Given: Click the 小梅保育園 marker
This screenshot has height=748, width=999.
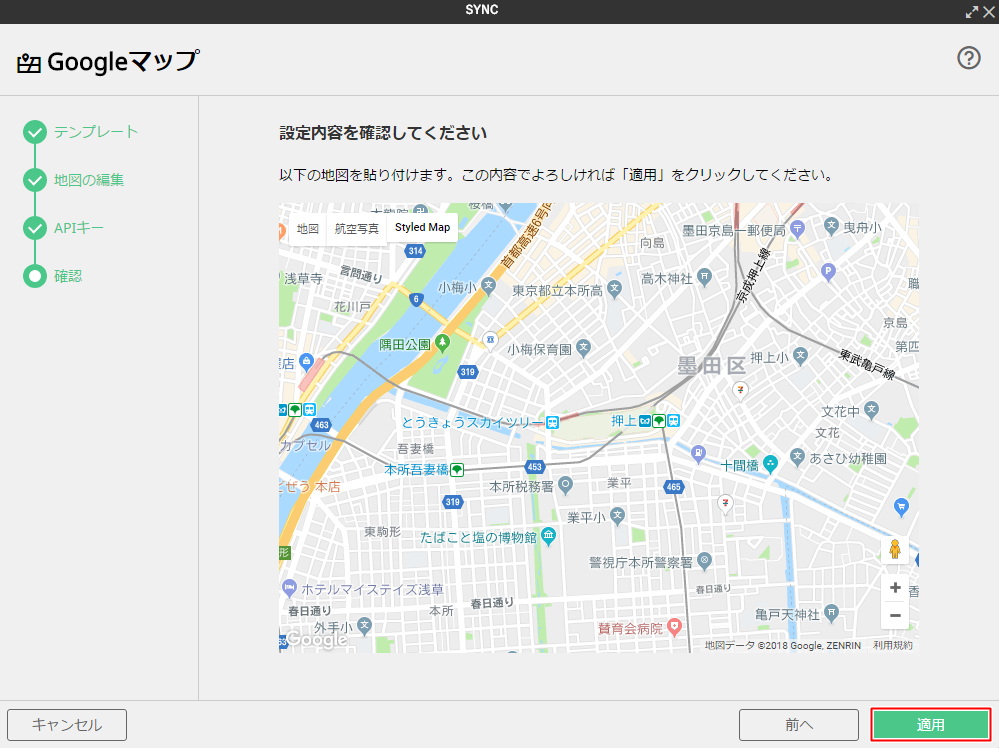Looking at the screenshot, I should click(x=584, y=348).
